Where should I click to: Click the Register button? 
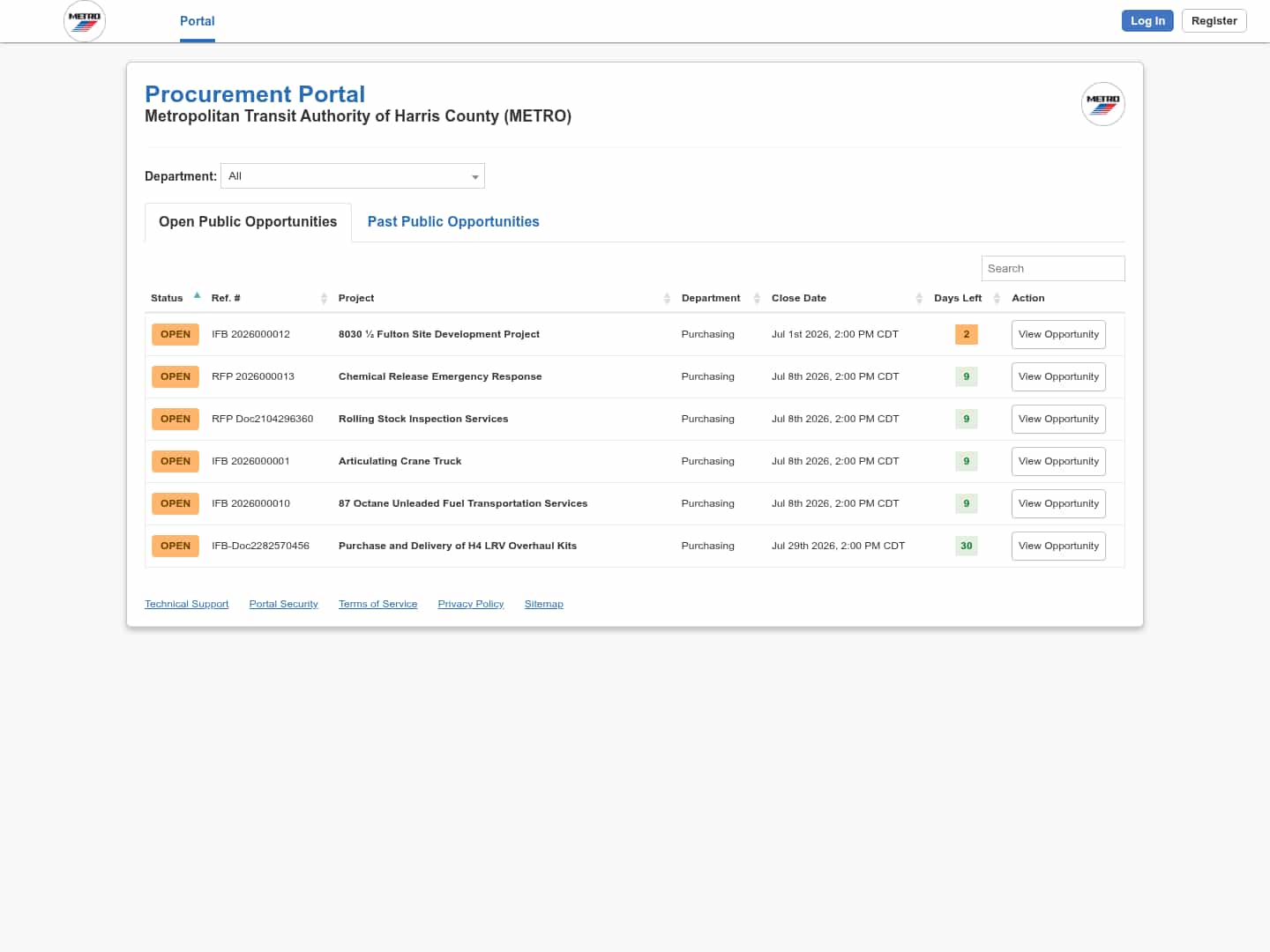[1214, 21]
